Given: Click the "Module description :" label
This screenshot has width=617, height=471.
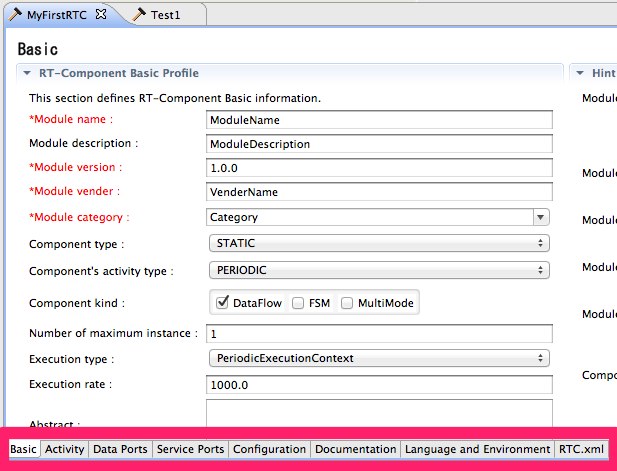Looking at the screenshot, I should tap(83, 143).
